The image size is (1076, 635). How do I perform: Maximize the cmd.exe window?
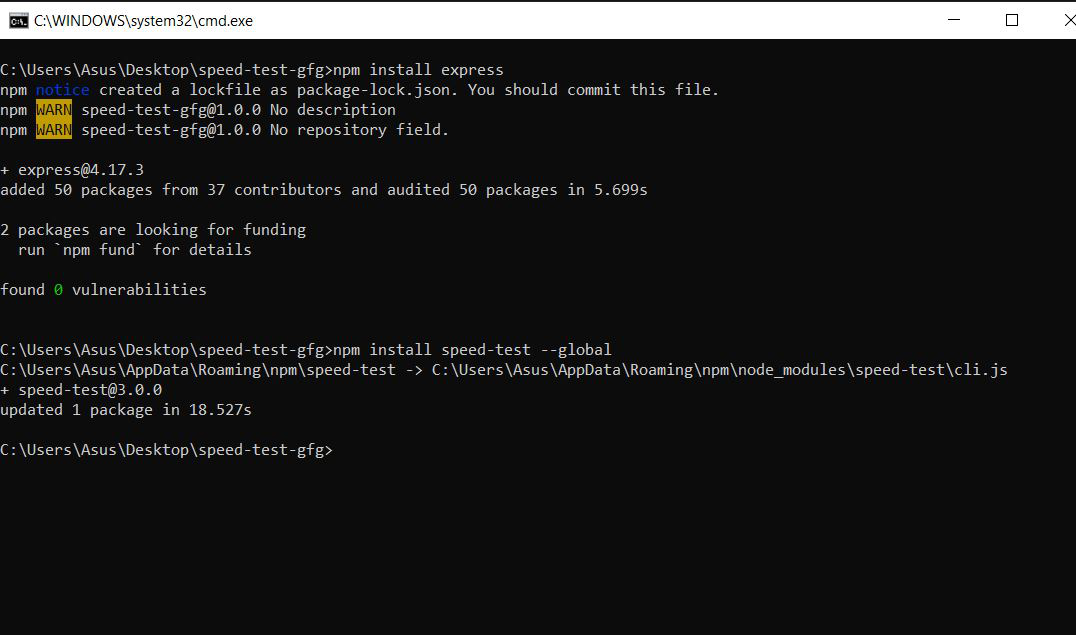click(1011, 20)
